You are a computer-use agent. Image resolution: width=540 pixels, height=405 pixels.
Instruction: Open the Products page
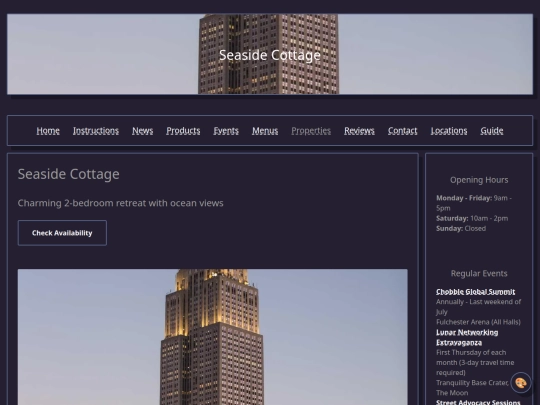click(x=183, y=131)
